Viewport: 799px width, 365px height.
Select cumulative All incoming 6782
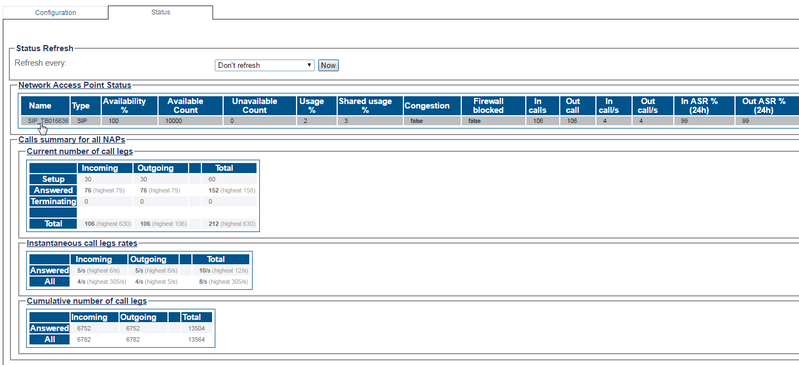84,340
